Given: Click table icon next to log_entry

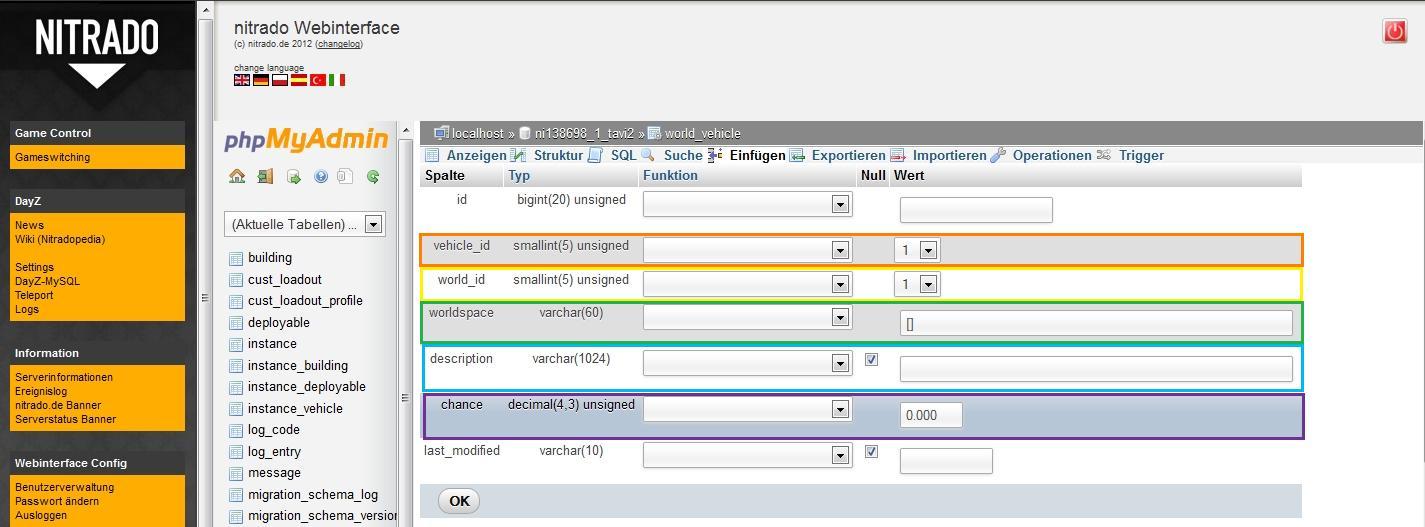Looking at the screenshot, I should 236,452.
